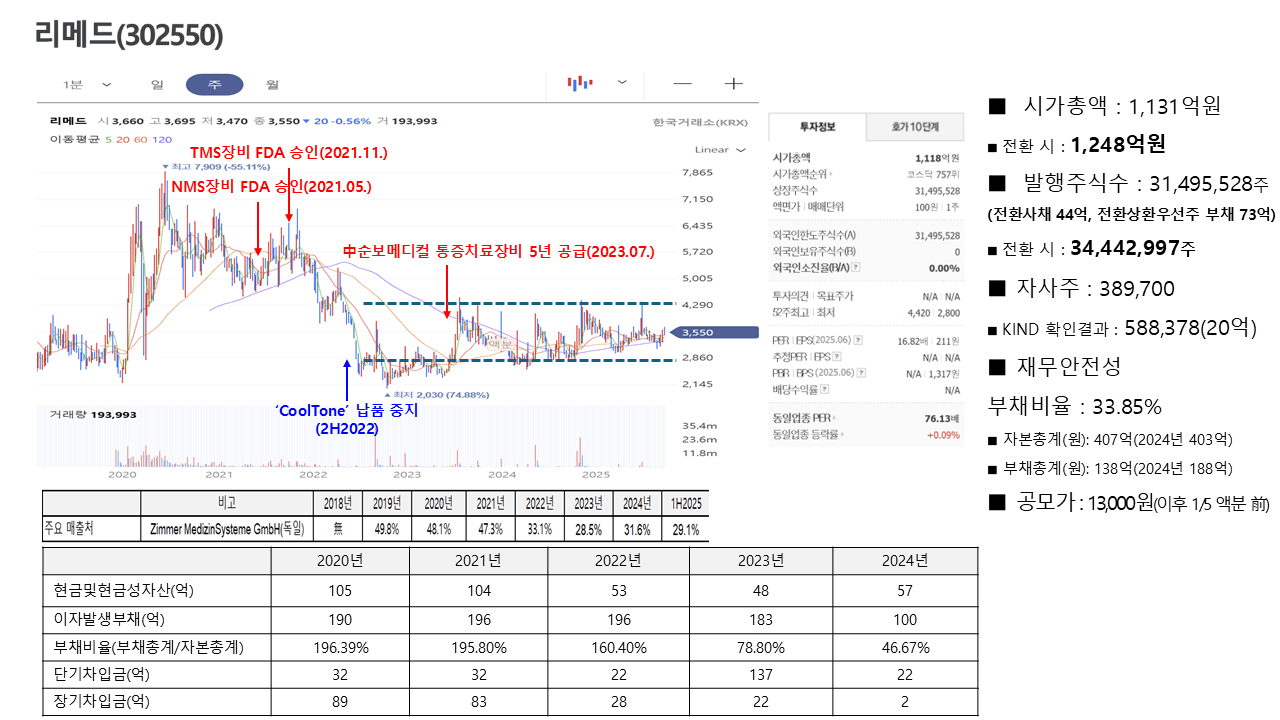Screen dimensions: 1280x720
Task: Select the 일 daily chart interval
Action: [x=157, y=85]
